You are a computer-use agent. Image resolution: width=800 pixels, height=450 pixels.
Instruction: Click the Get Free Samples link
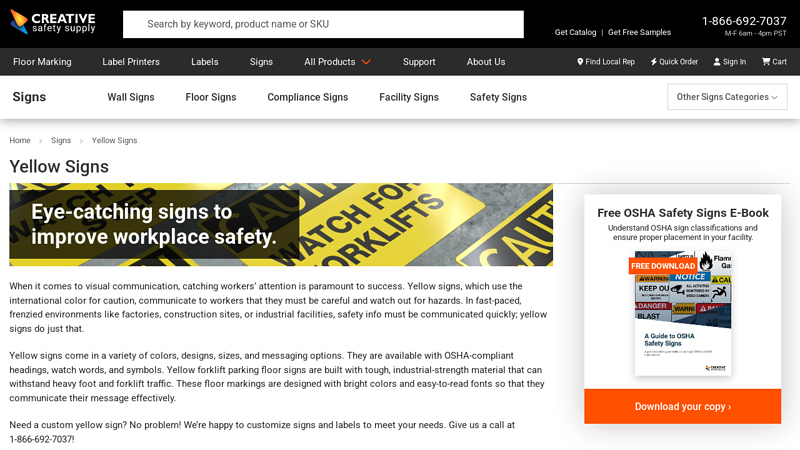pyautogui.click(x=639, y=32)
